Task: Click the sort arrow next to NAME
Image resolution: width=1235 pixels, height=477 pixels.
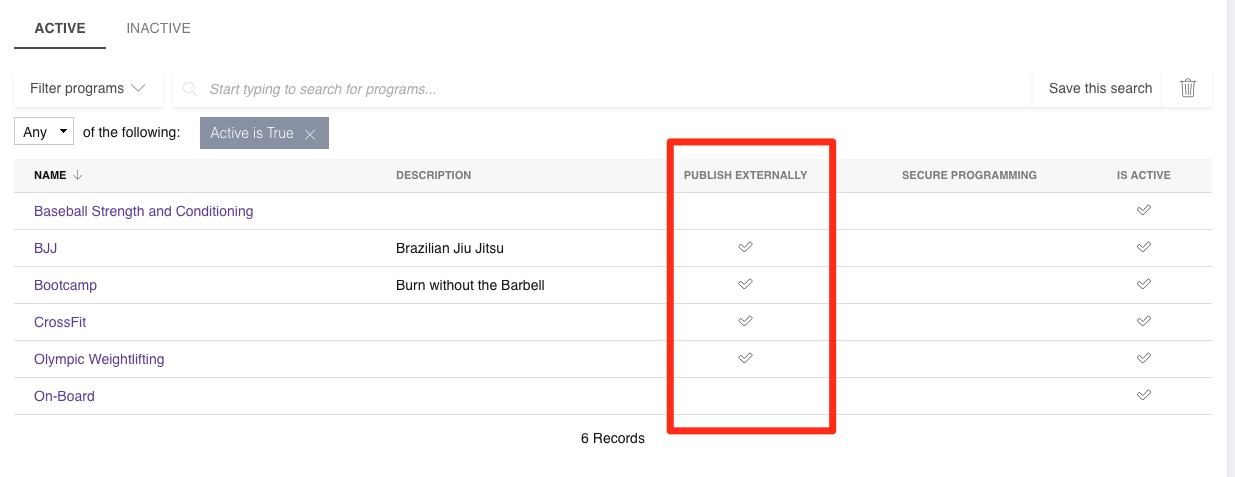Action: pos(78,175)
